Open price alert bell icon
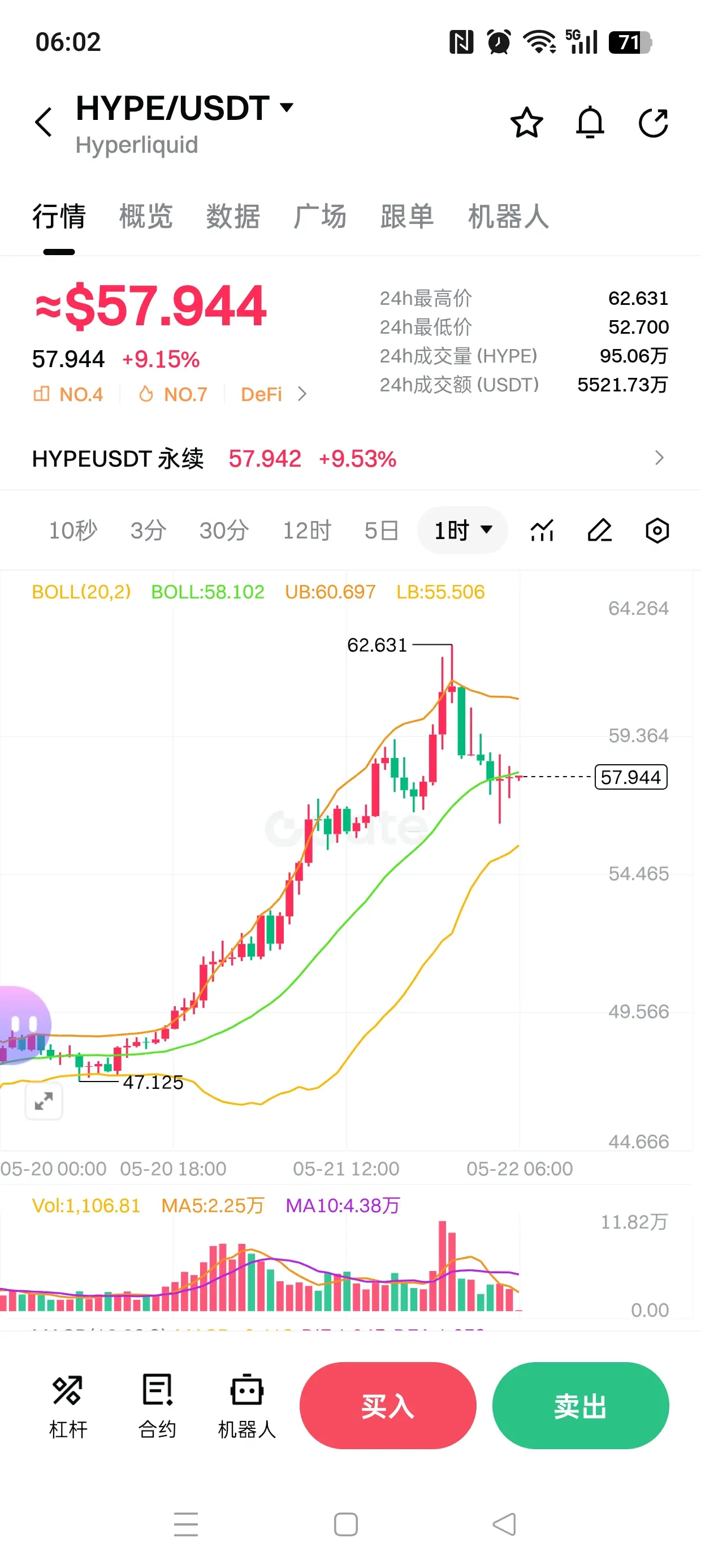Viewport: 701px width, 1568px height. click(590, 122)
